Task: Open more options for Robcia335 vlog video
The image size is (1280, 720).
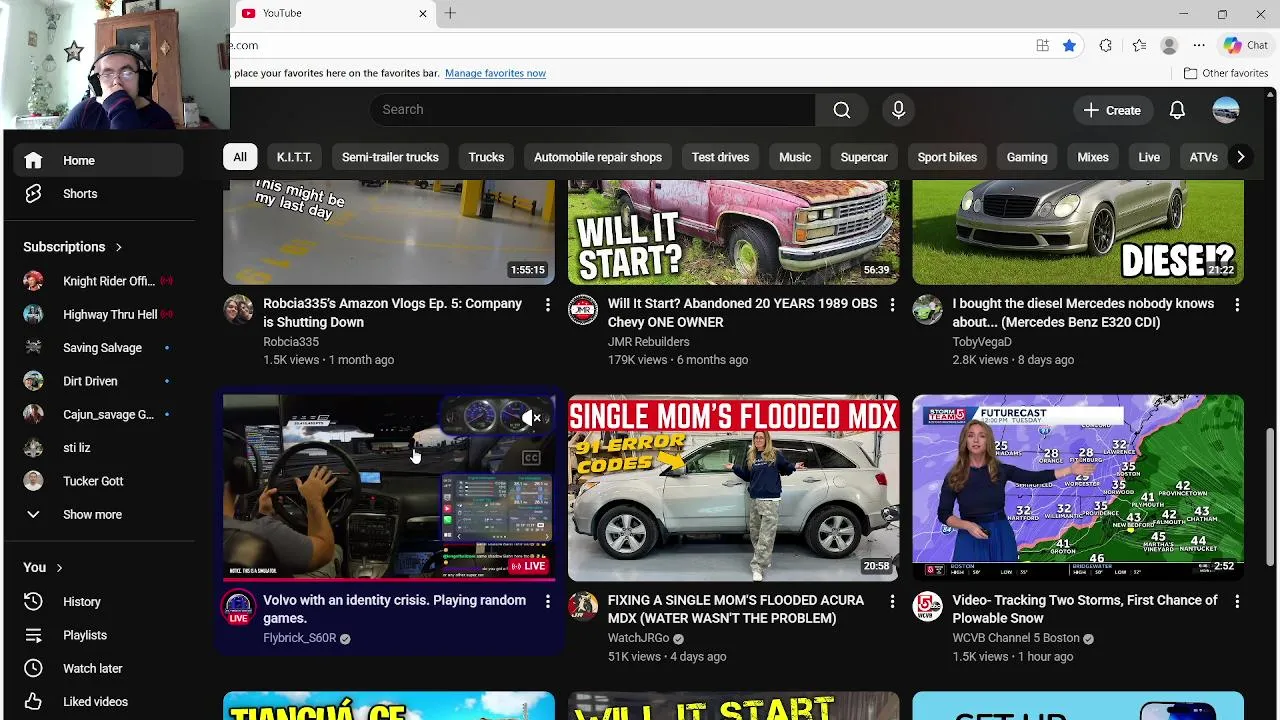Action: (x=547, y=305)
